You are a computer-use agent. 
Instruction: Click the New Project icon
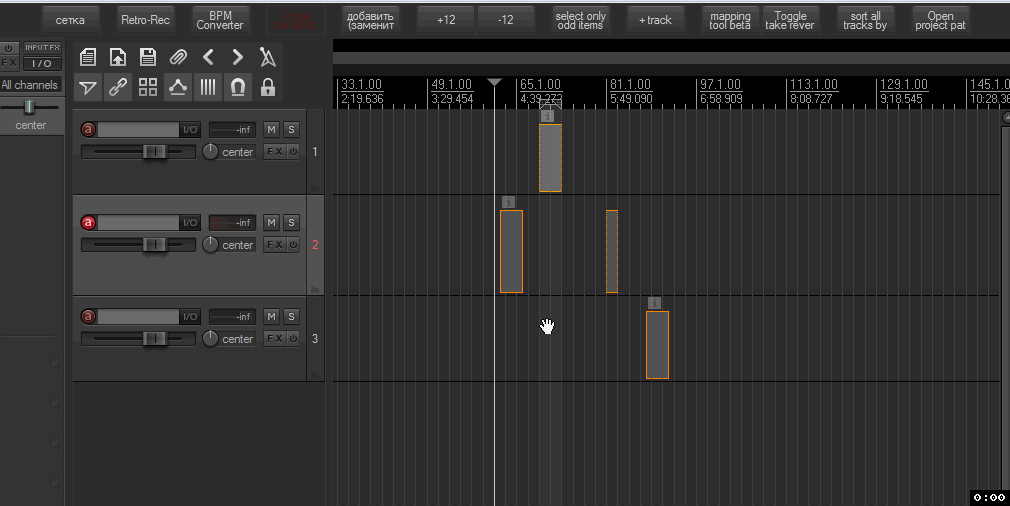88,57
